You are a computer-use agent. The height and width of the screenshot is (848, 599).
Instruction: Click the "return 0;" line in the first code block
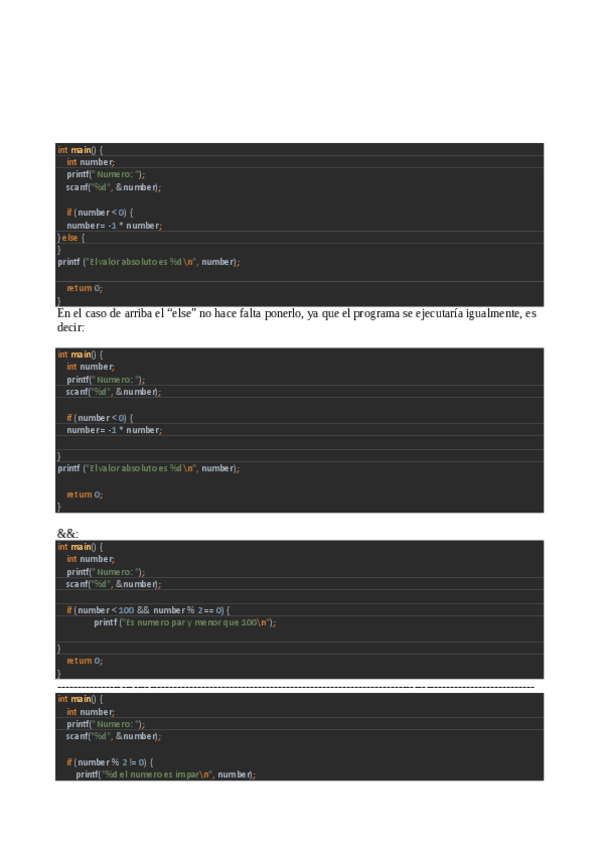tap(84, 288)
